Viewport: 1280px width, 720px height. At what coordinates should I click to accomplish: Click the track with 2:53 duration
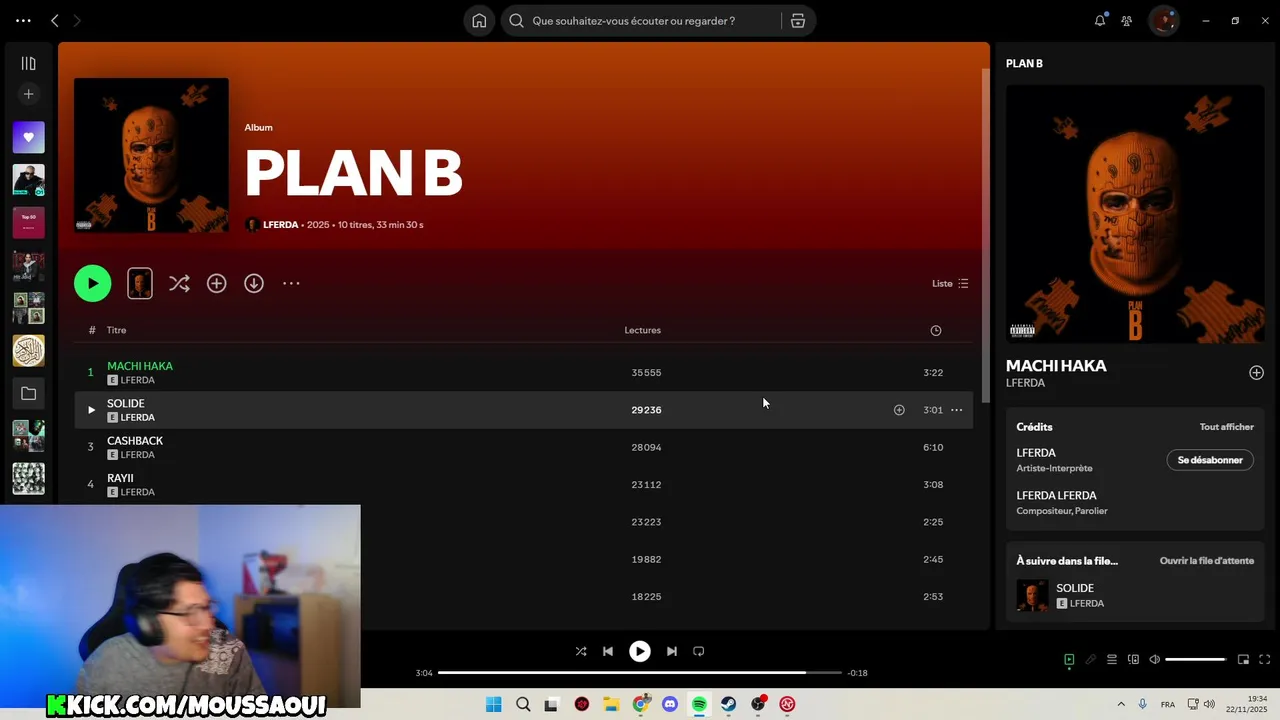click(x=933, y=597)
